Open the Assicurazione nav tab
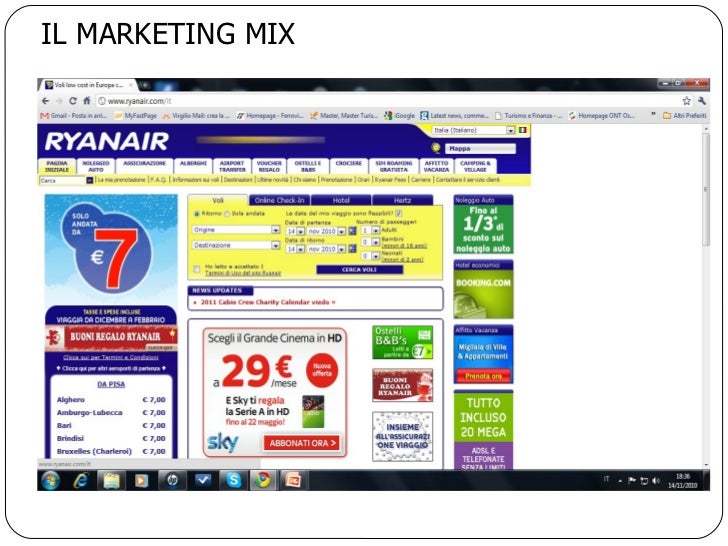The image size is (728, 546). (144, 166)
